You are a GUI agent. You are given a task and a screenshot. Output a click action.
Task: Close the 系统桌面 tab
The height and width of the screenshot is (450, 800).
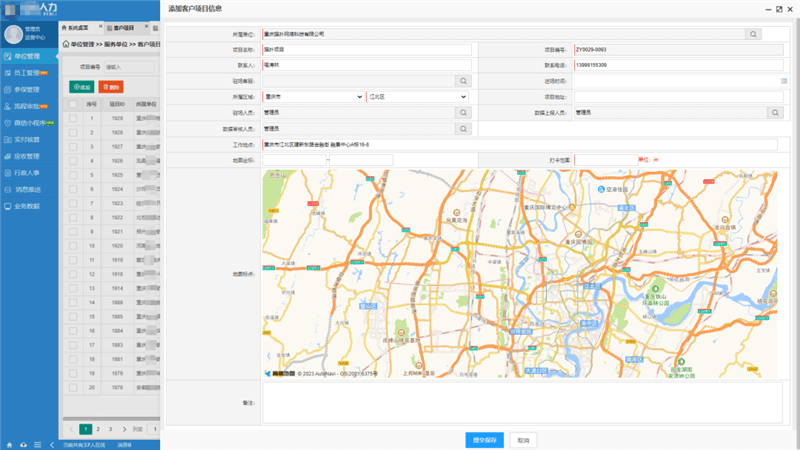pos(101,26)
